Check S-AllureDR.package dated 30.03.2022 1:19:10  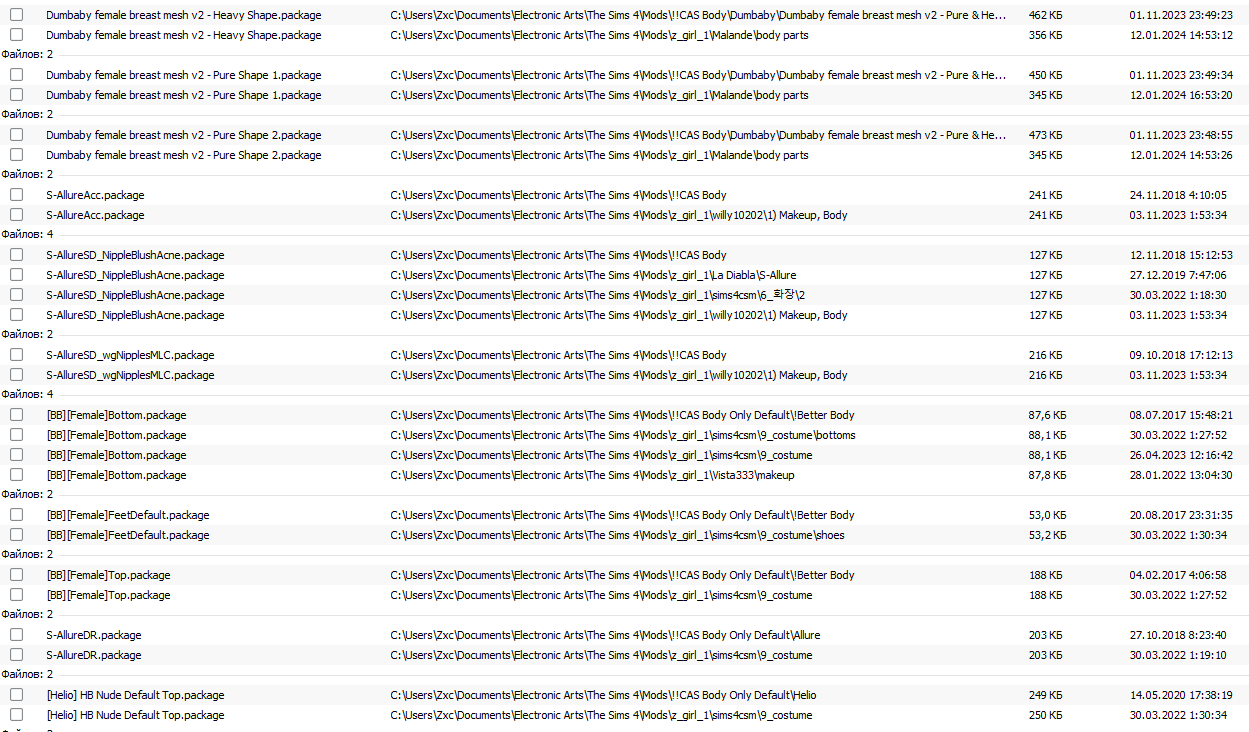16,655
